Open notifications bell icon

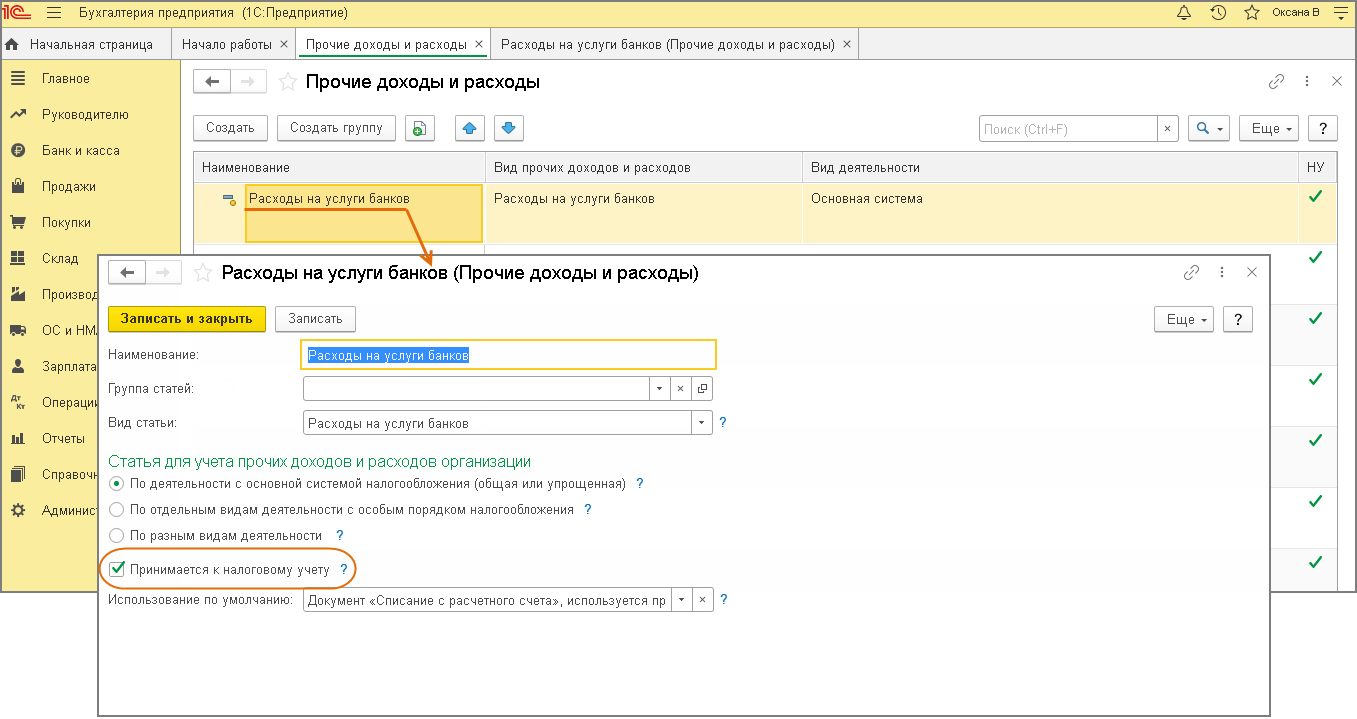[x=1184, y=13]
